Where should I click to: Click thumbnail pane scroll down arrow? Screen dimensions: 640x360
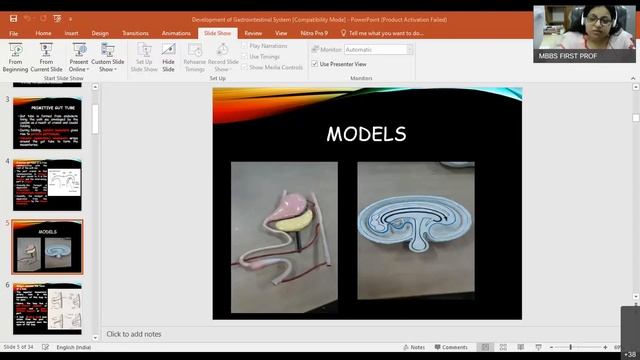[95, 338]
